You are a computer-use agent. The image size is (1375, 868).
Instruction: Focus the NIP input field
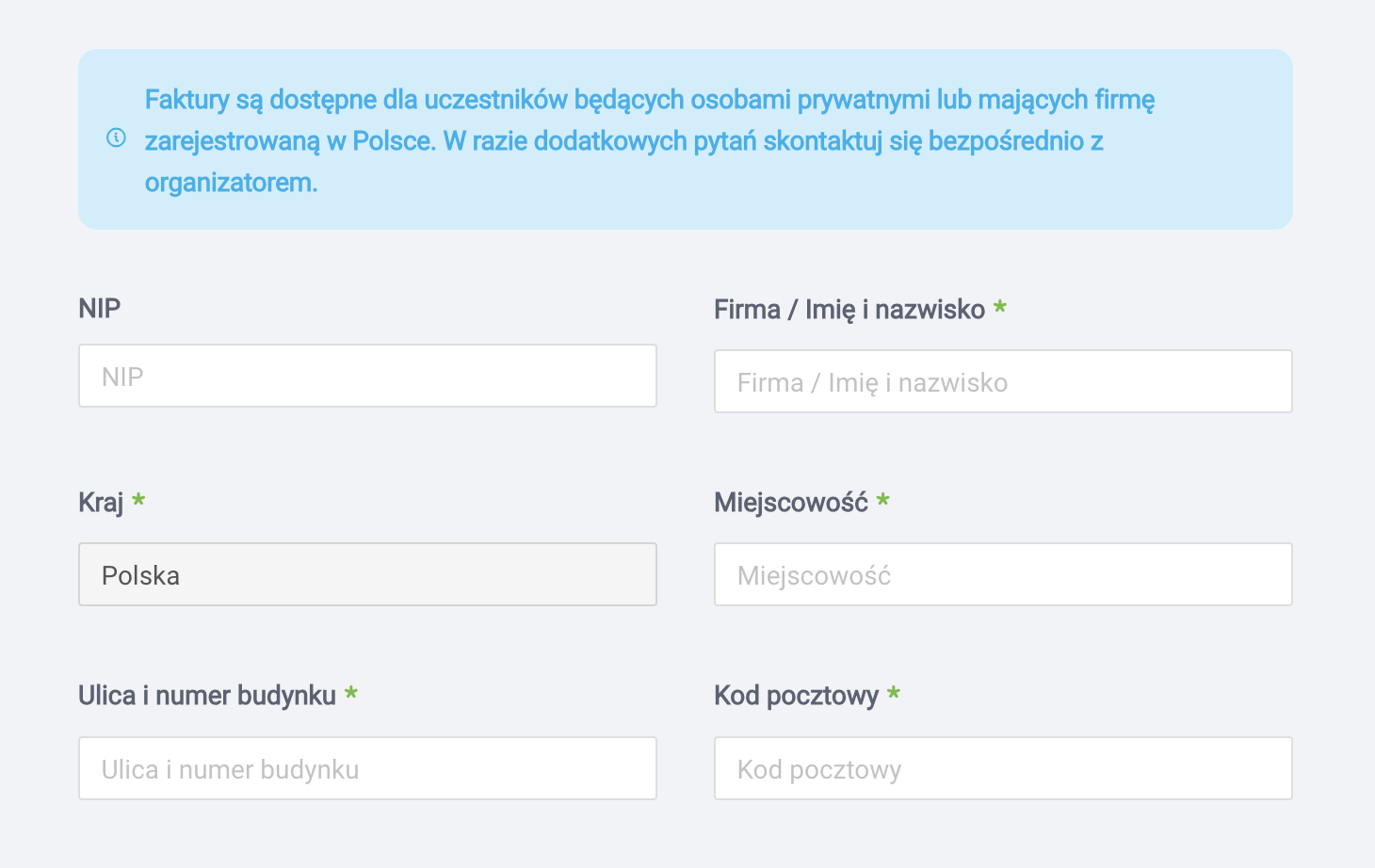[367, 377]
